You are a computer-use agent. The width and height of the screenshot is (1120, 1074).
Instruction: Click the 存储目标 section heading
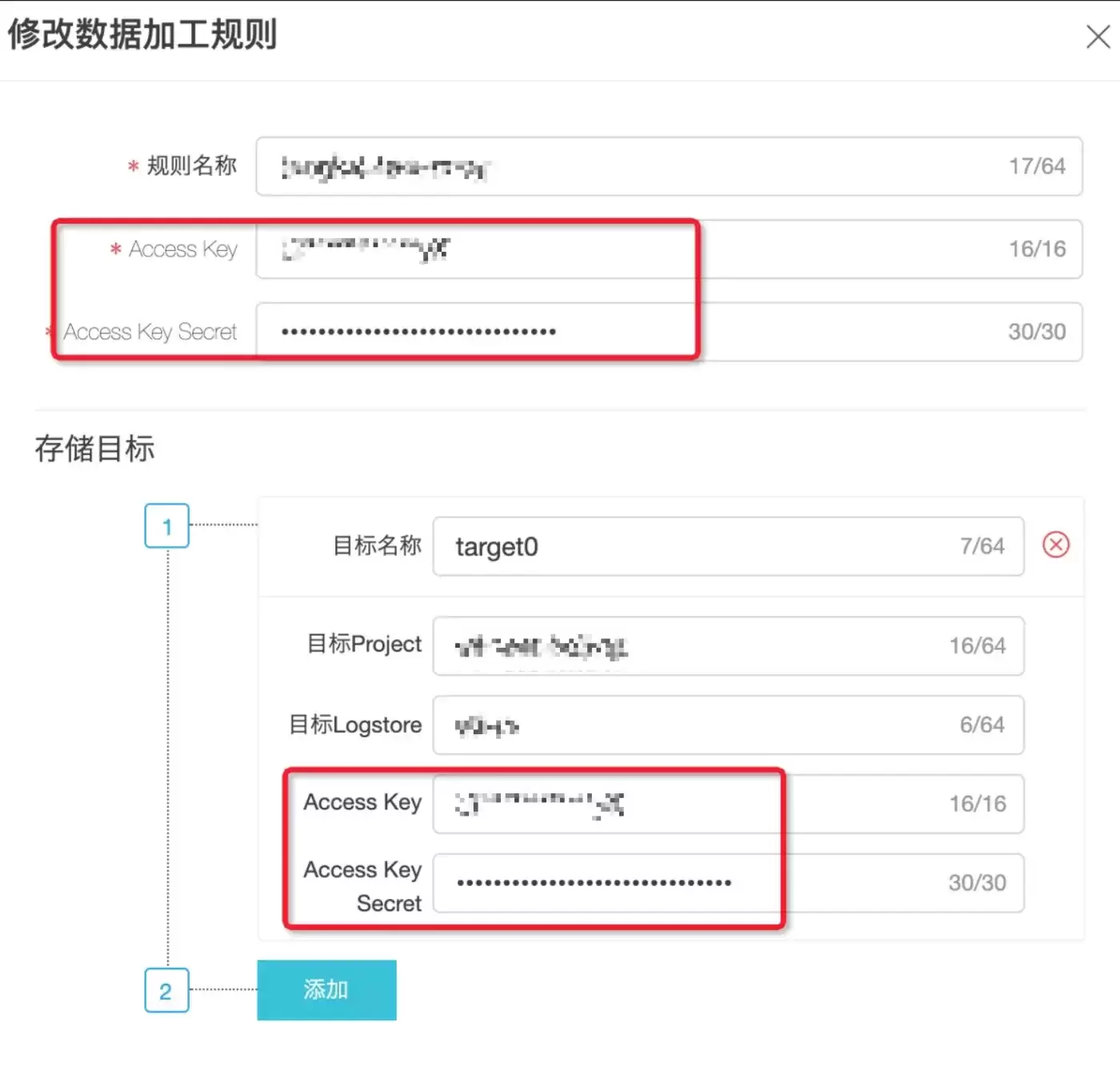click(94, 449)
